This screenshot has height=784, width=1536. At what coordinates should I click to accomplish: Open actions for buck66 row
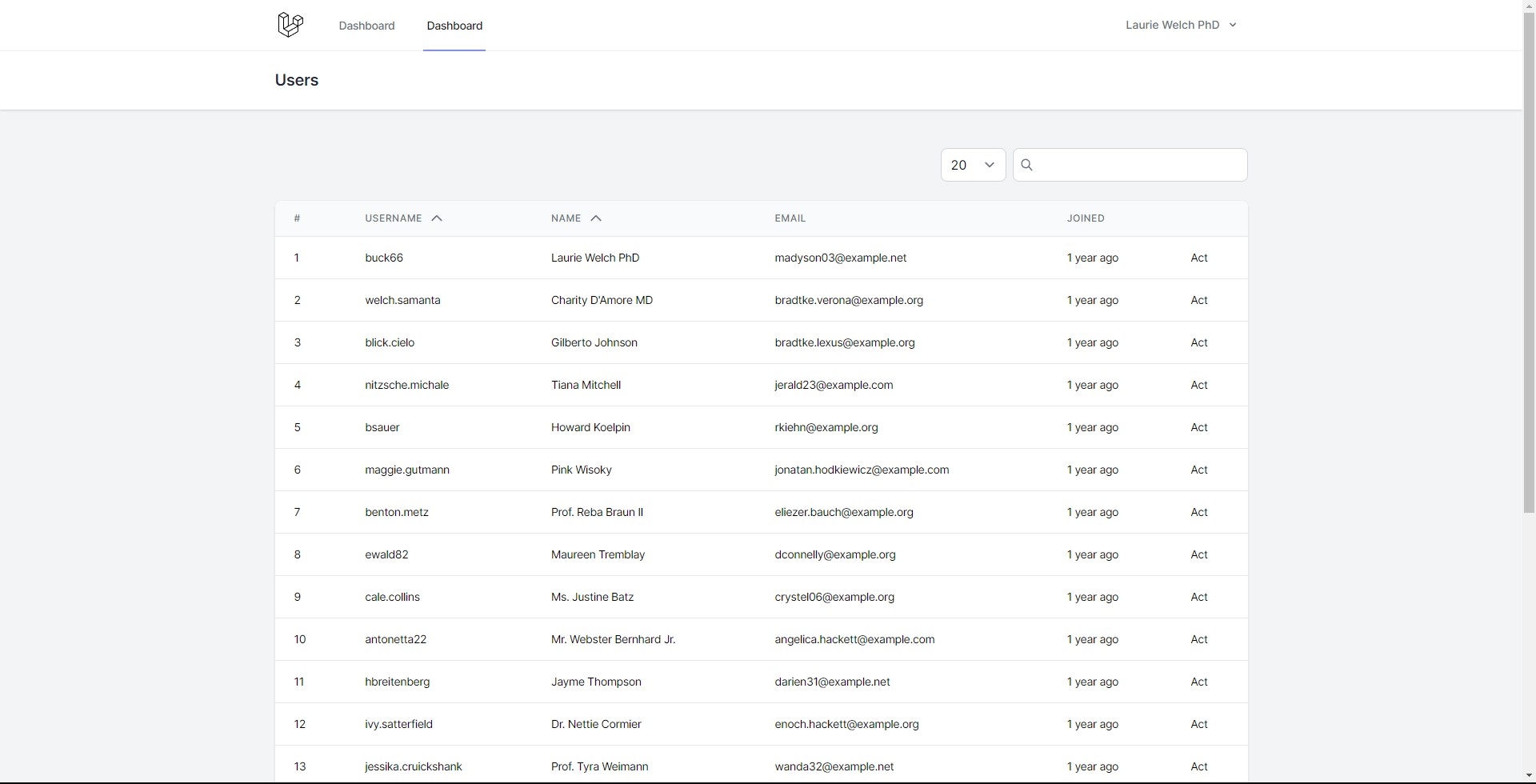pos(1199,258)
